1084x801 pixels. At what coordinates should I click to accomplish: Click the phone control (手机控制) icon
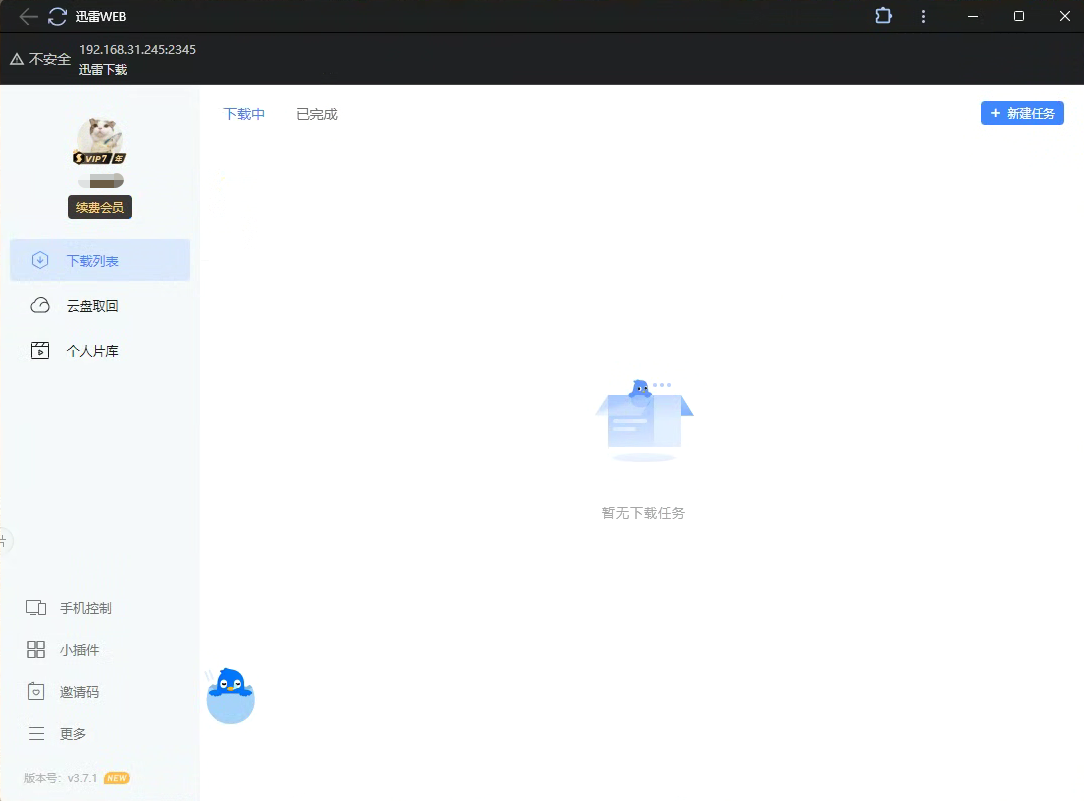pyautogui.click(x=36, y=608)
